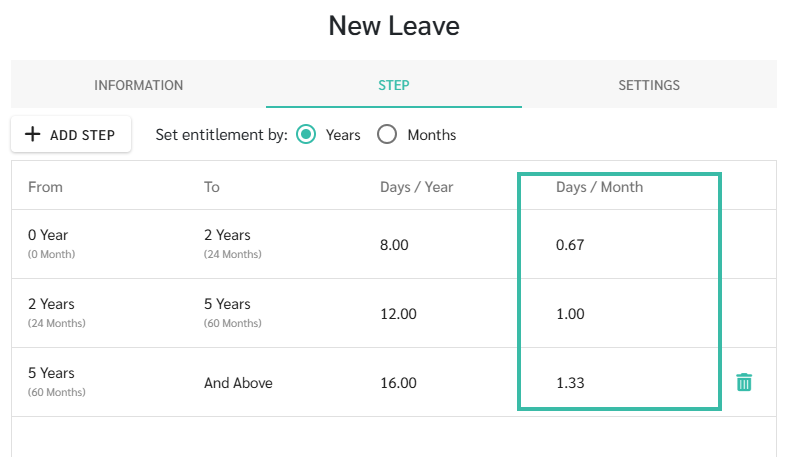791x457 pixels.
Task: Edit the 12.00 Days / Year value
Action: point(398,314)
